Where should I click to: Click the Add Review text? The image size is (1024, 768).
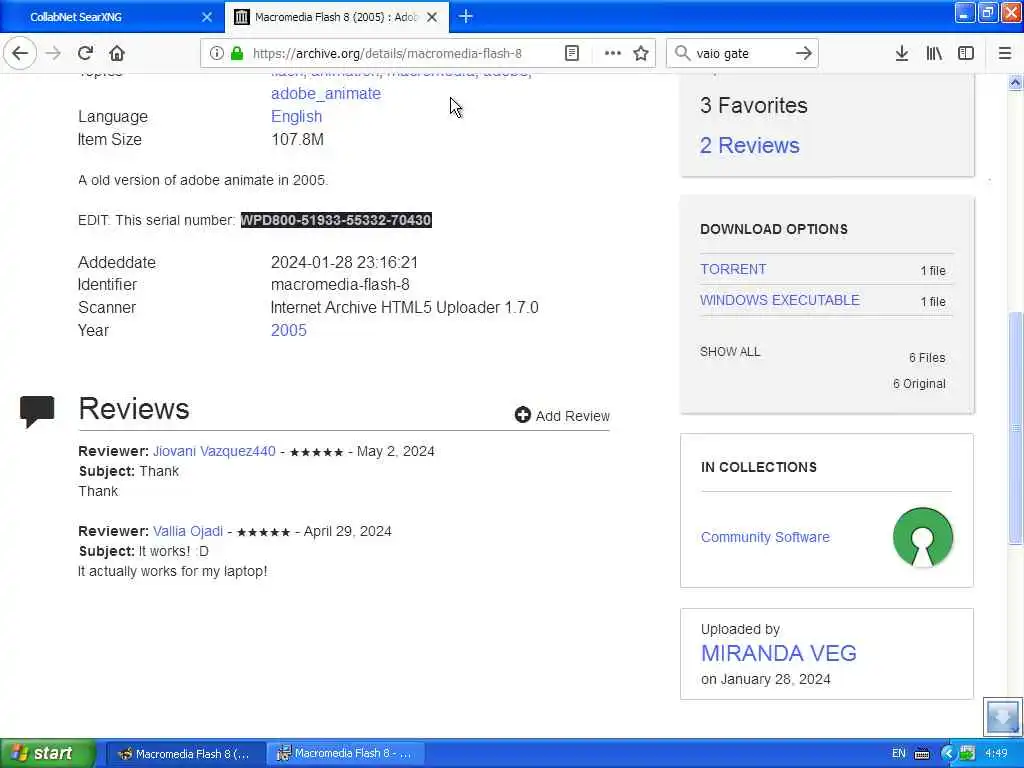[573, 416]
